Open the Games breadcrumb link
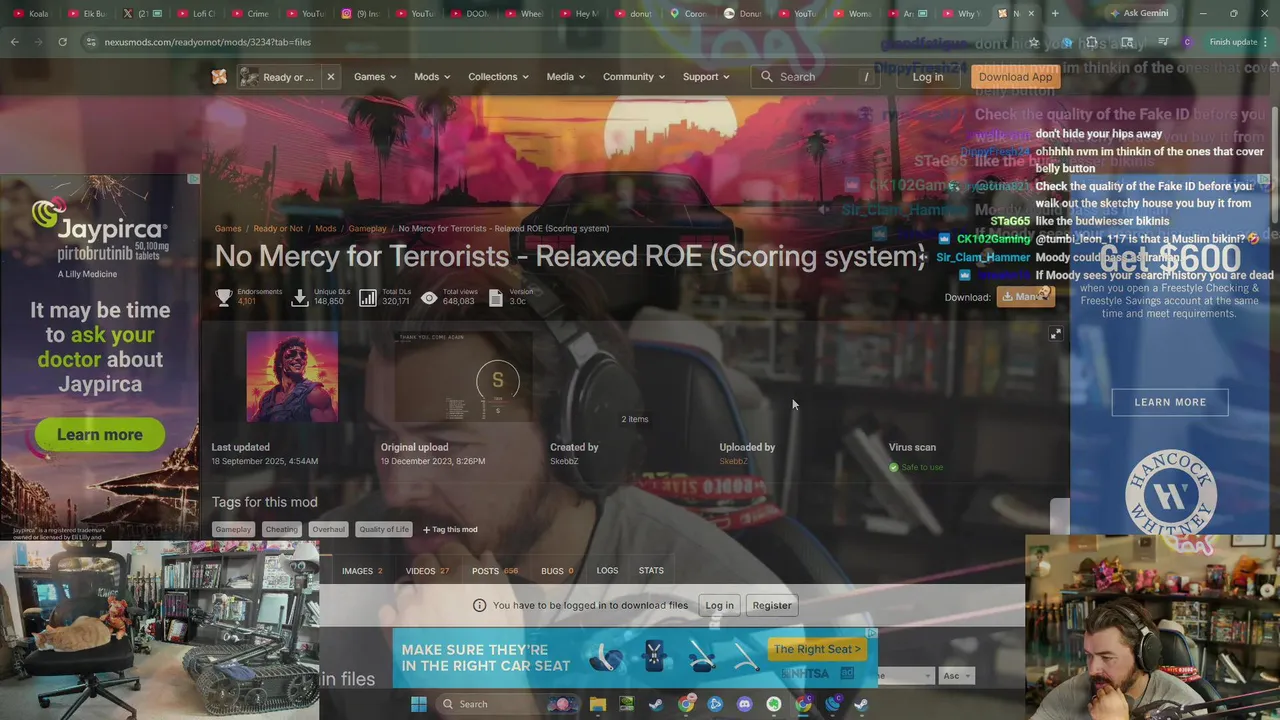 click(x=227, y=228)
